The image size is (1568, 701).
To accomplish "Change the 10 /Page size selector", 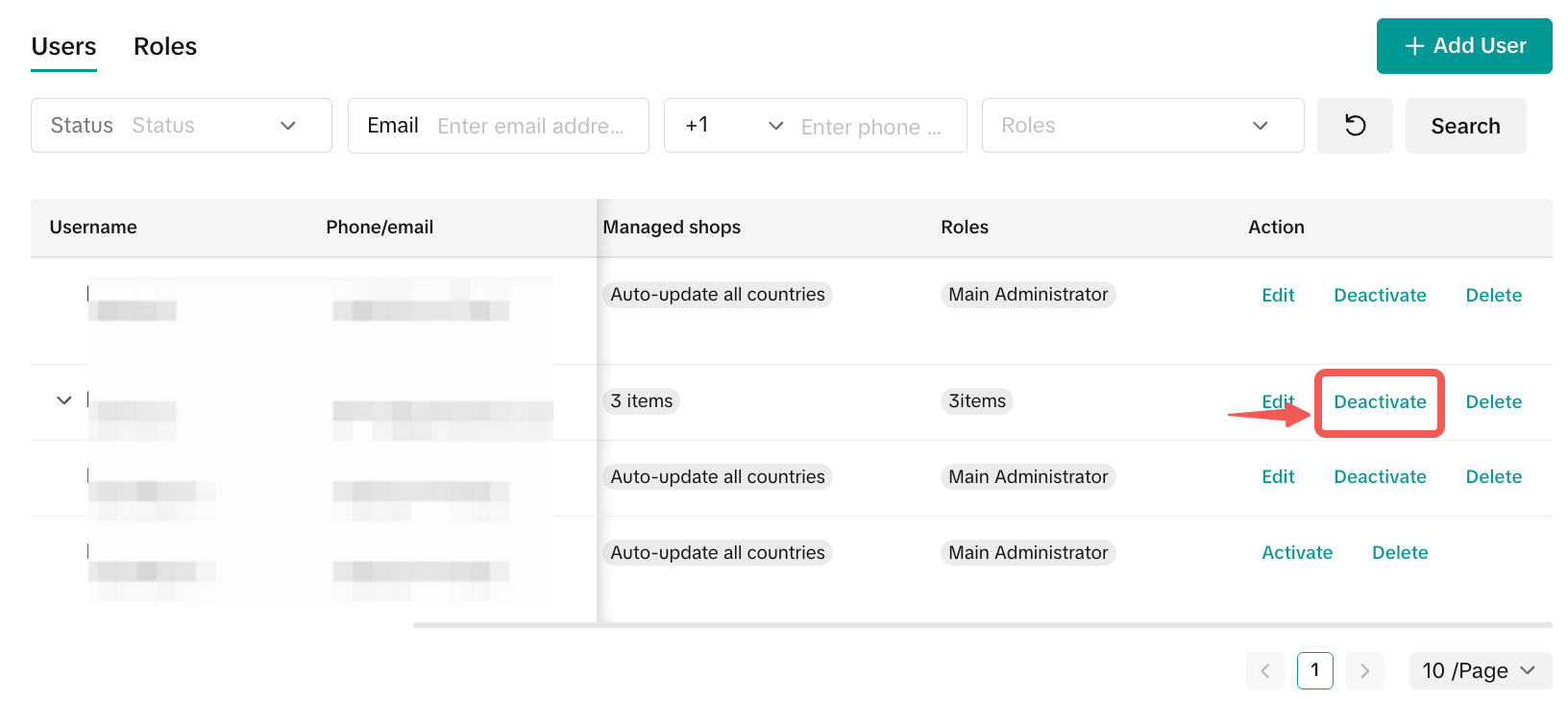I will 1479,670.
